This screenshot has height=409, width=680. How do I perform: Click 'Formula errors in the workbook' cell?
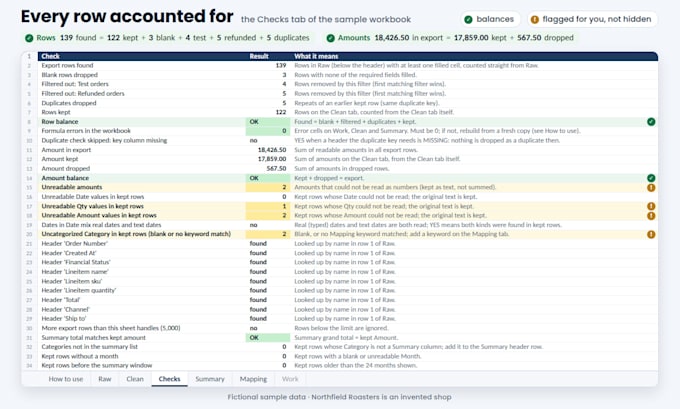click(142, 131)
